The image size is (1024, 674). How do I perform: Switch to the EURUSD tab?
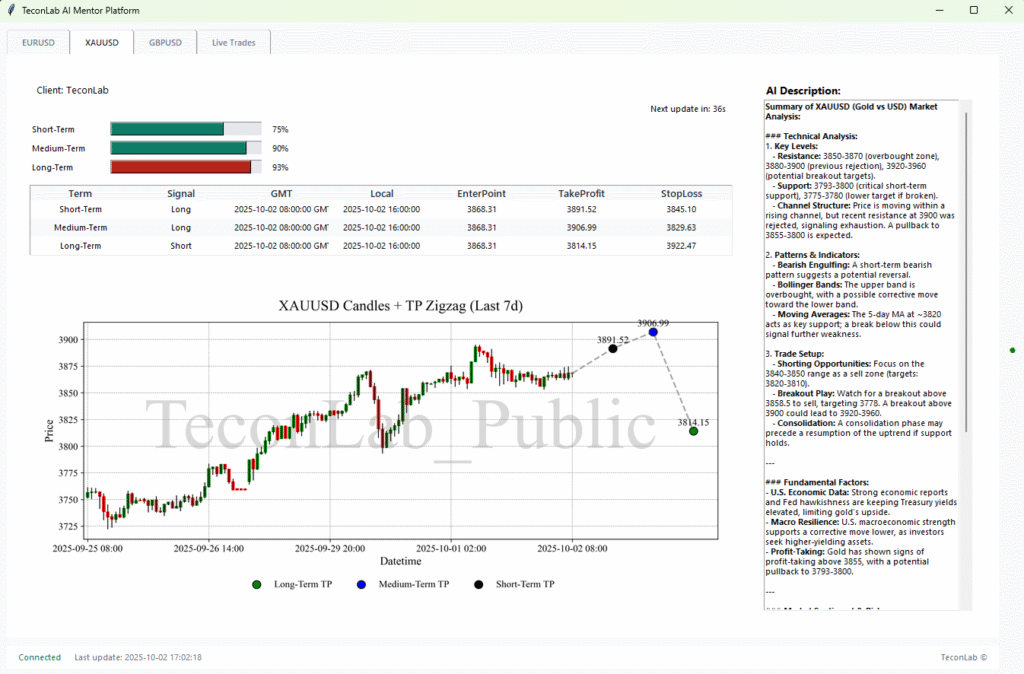pos(38,43)
